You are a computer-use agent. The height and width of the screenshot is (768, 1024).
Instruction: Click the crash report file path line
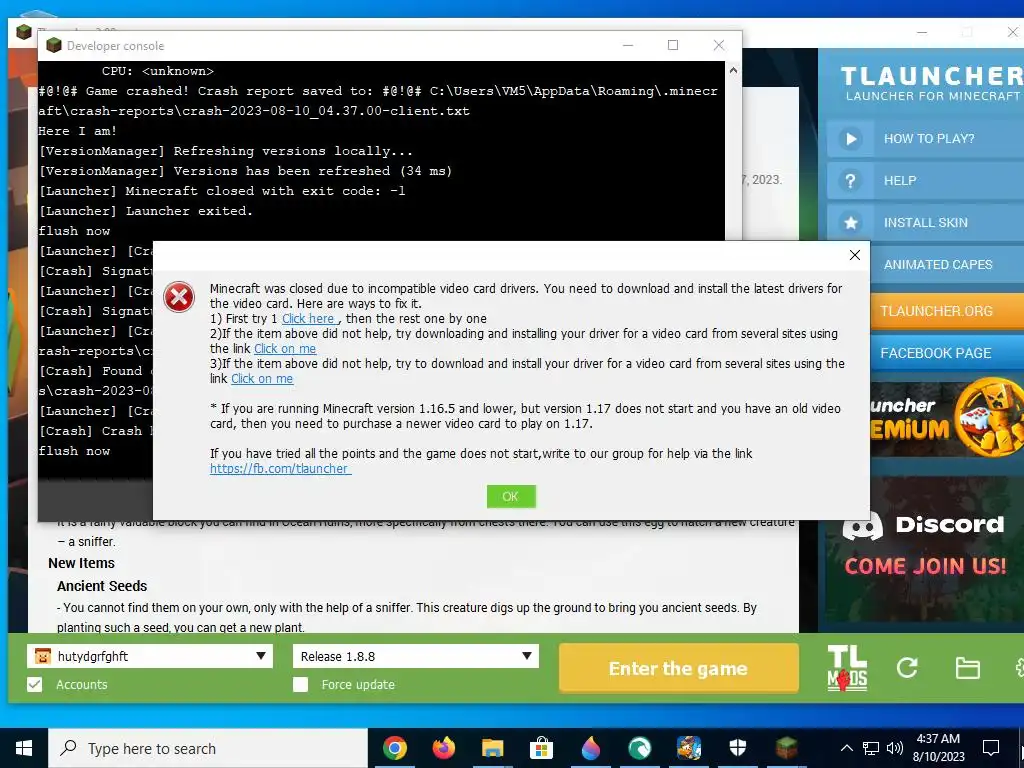pyautogui.click(x=377, y=101)
